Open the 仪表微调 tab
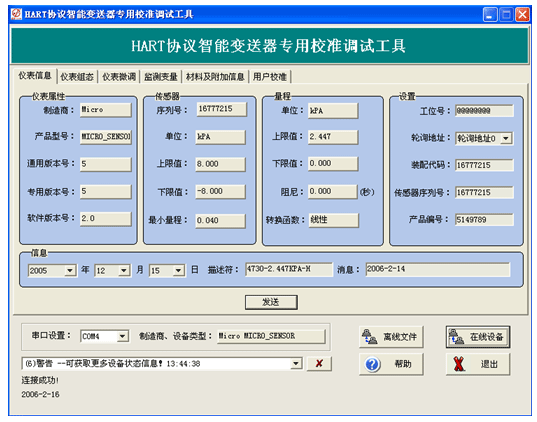537x422 pixels. pos(119,77)
